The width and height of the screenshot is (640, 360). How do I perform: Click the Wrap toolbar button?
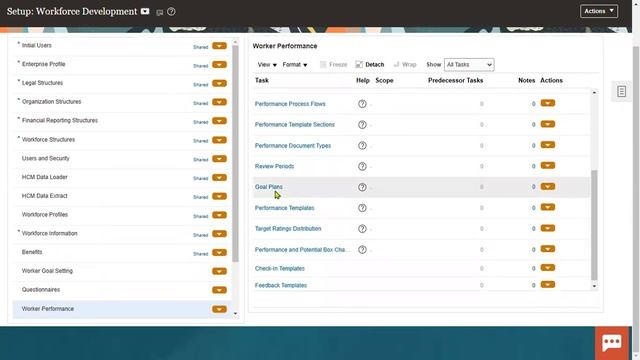coord(405,64)
